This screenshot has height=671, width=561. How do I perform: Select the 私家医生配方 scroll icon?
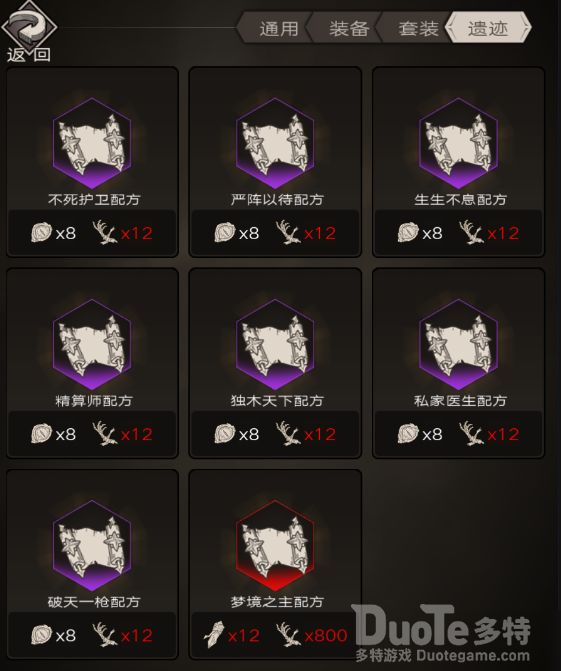pos(458,344)
